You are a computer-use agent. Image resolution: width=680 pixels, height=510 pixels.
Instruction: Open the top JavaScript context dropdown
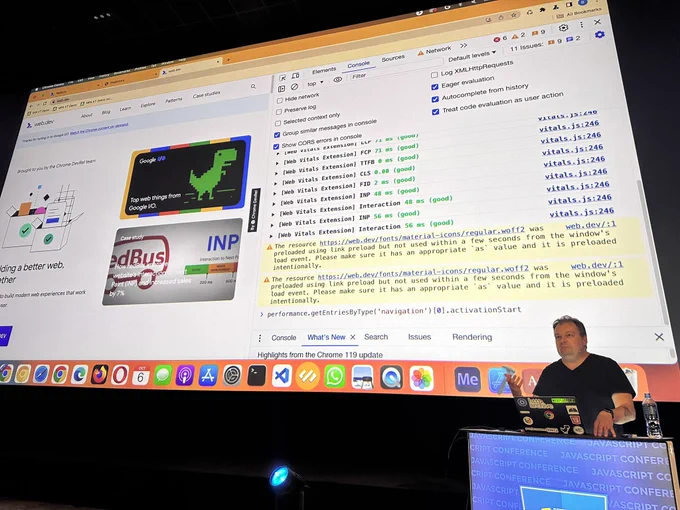pyautogui.click(x=315, y=83)
